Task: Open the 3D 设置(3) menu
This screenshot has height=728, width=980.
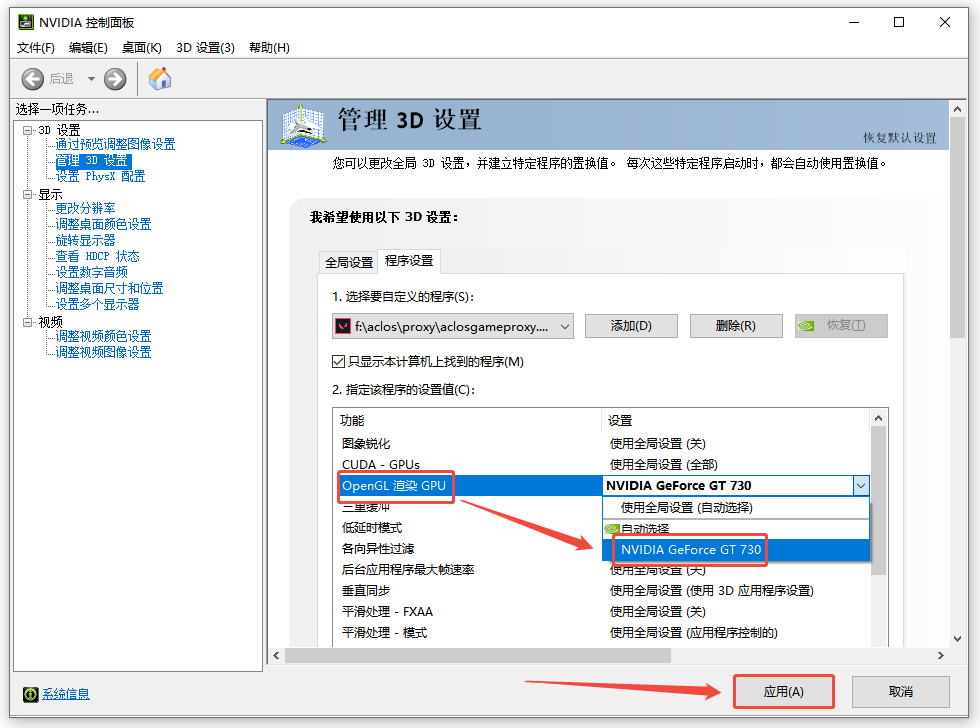Action: pos(206,47)
